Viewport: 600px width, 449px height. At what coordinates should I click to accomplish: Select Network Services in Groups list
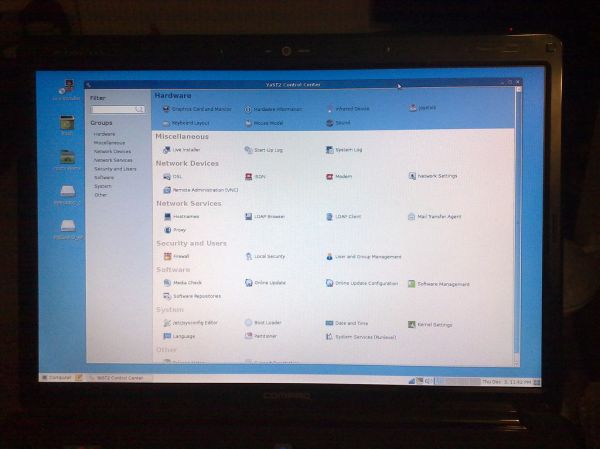(113, 160)
